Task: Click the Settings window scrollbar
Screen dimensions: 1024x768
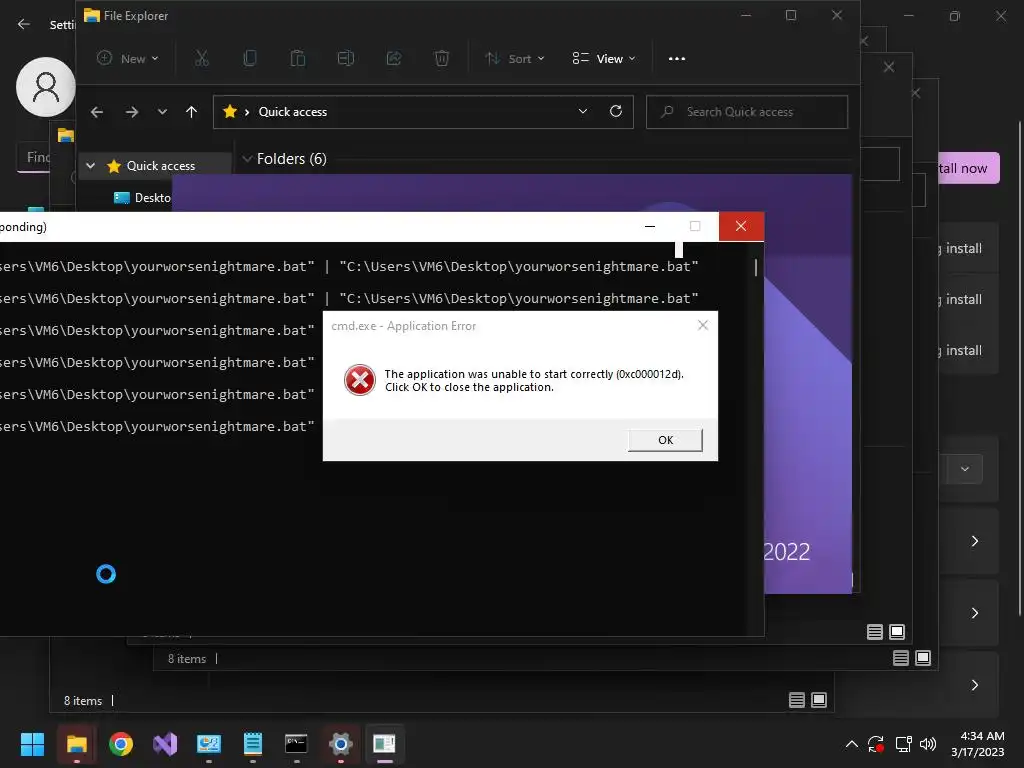Action: point(1019,368)
